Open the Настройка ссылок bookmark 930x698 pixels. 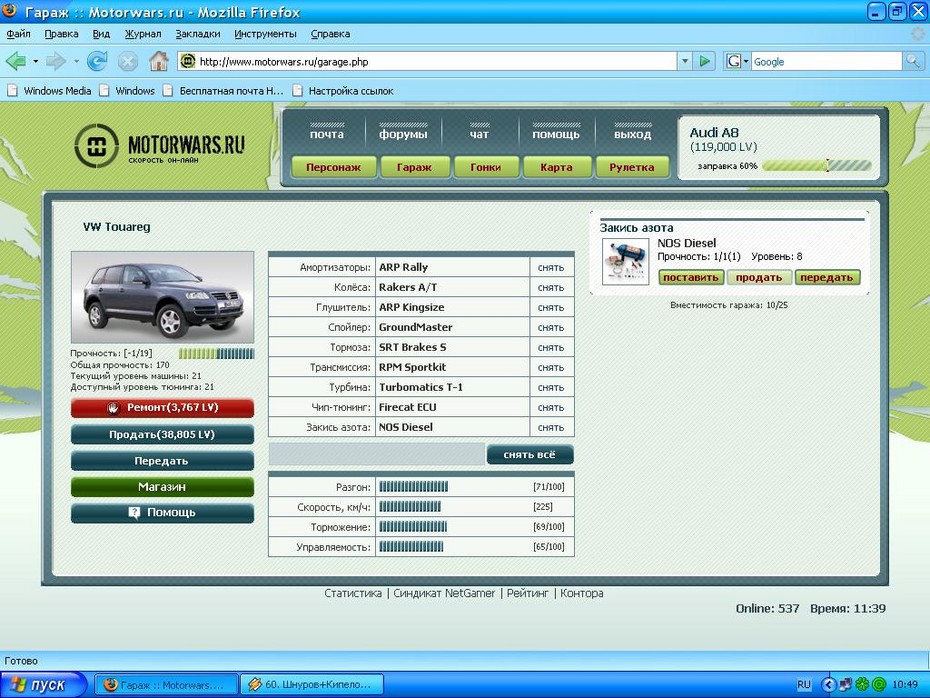point(343,91)
